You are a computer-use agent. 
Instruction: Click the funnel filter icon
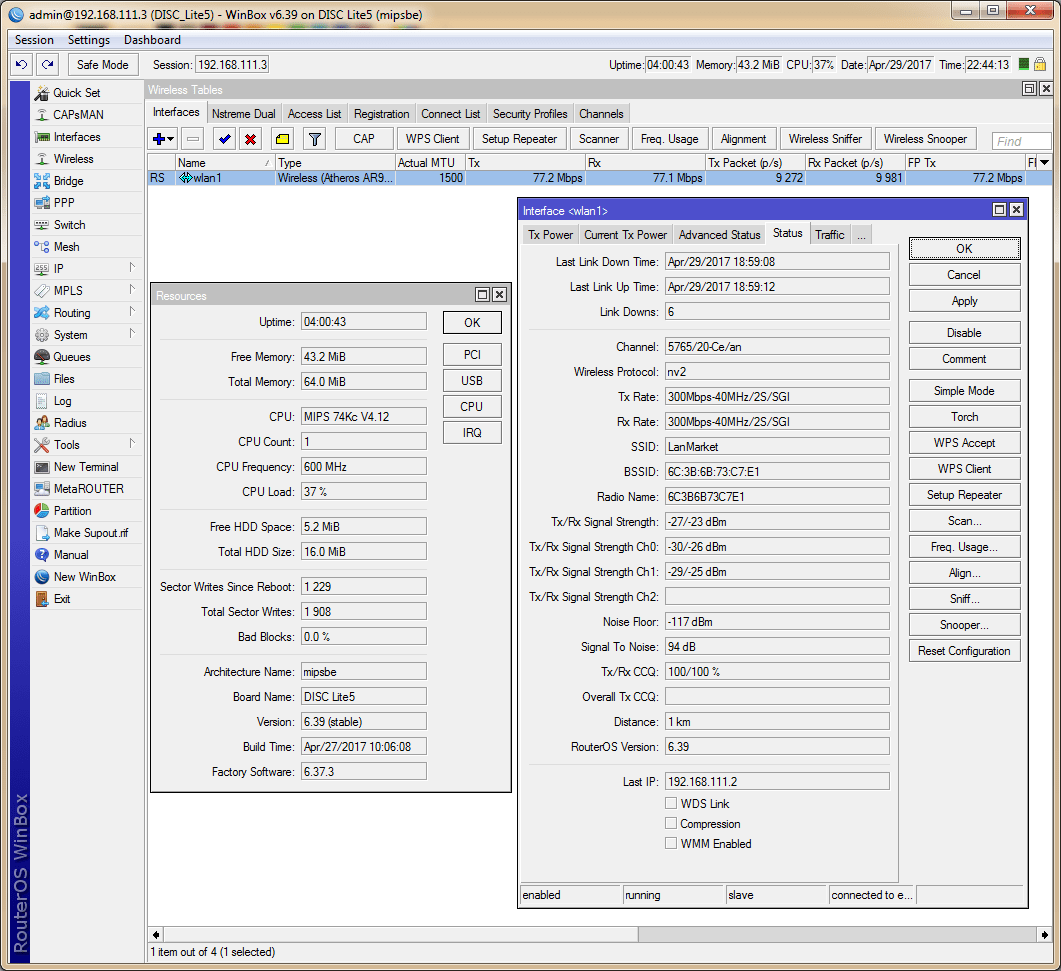(314, 139)
